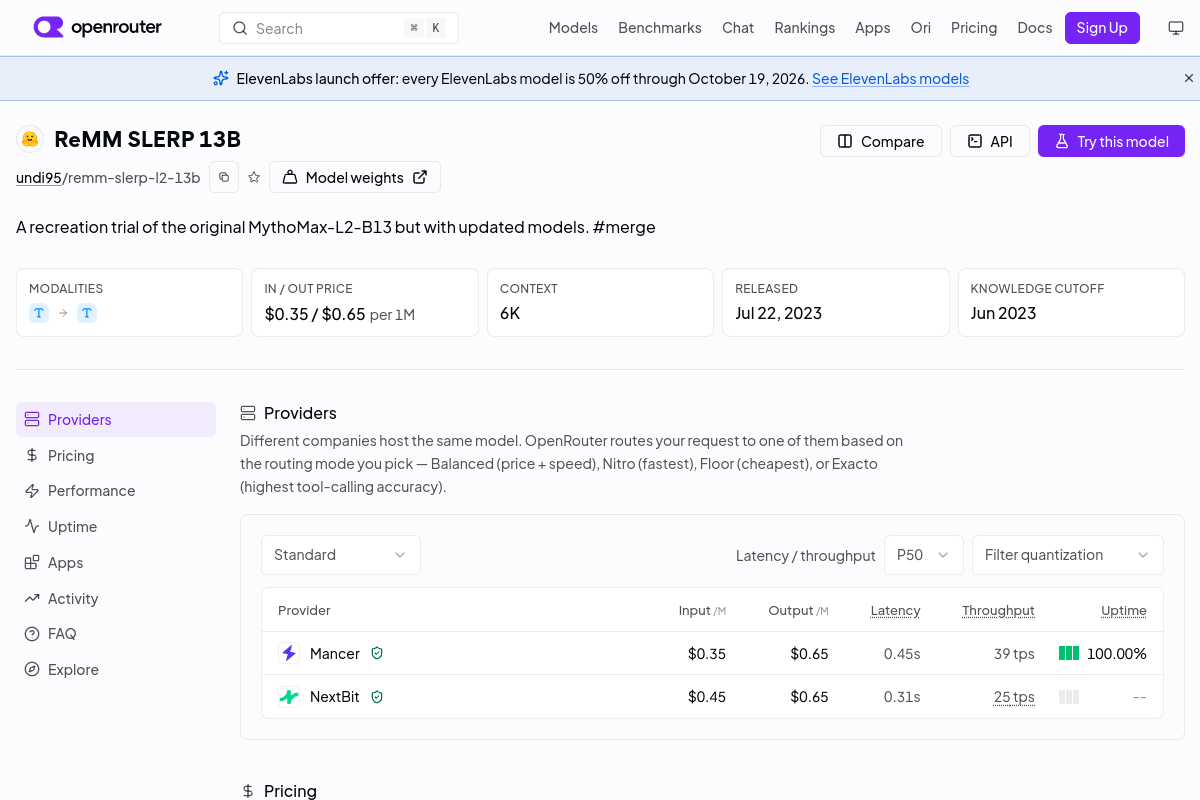The width and height of the screenshot is (1200, 800).
Task: Open the Standard routing dropdown
Action: (x=341, y=555)
